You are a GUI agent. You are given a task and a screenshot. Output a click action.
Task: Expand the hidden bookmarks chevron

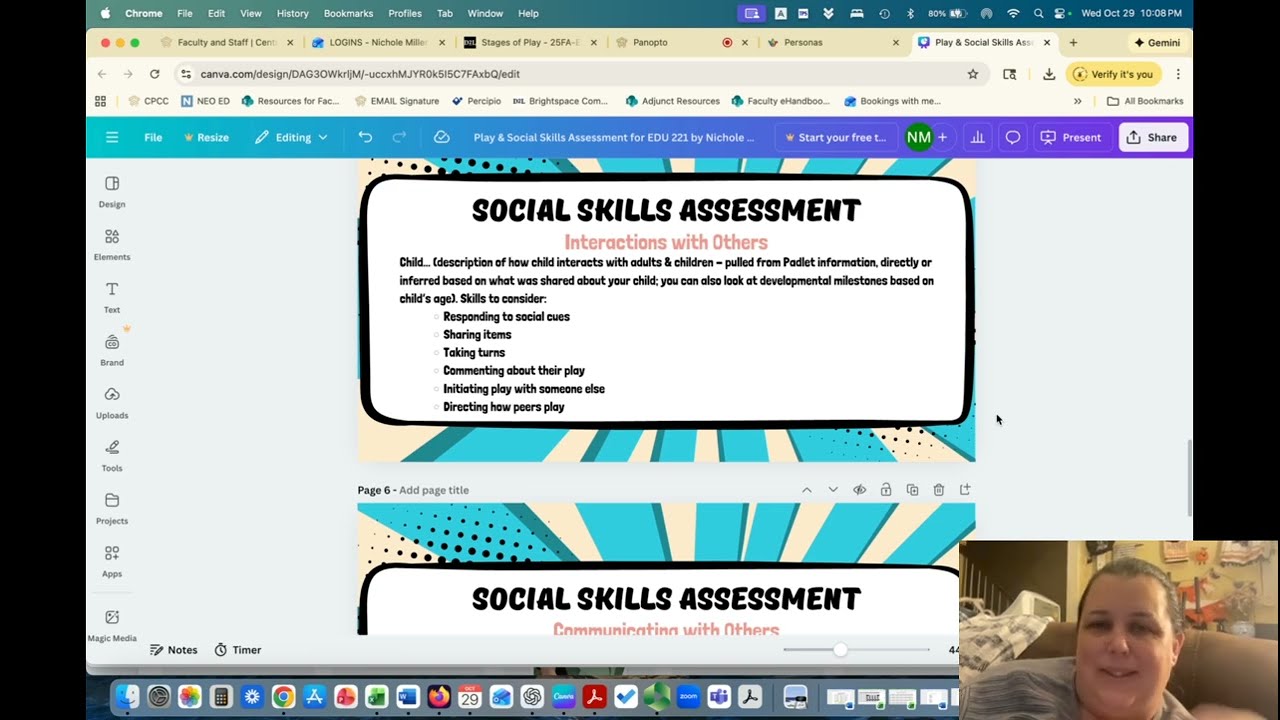tap(1077, 101)
